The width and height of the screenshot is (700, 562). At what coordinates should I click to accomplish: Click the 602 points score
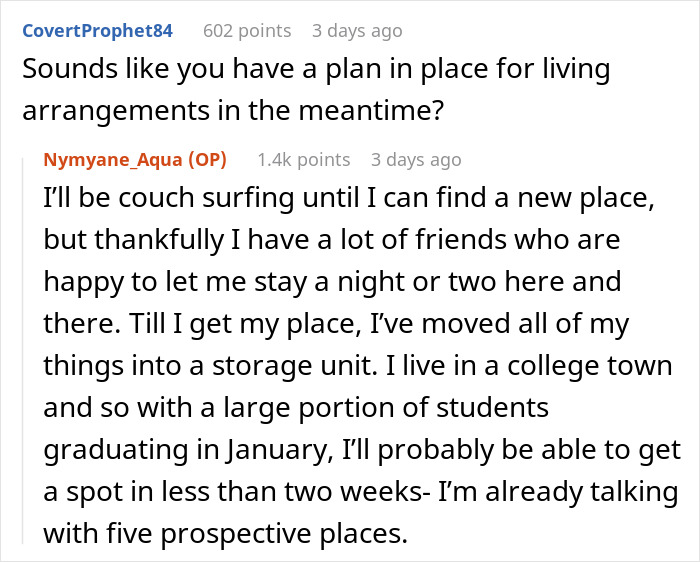(247, 30)
